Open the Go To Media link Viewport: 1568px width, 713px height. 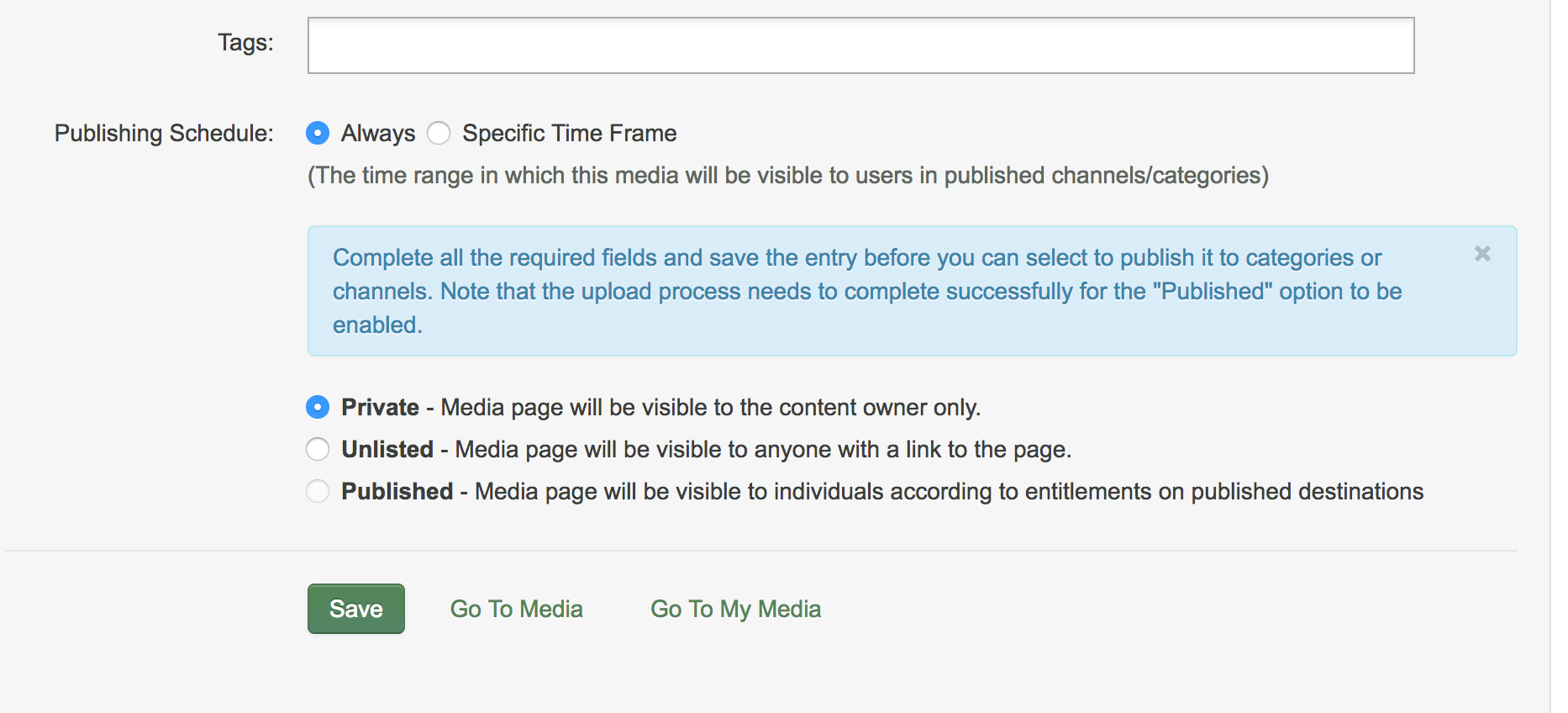tap(517, 609)
